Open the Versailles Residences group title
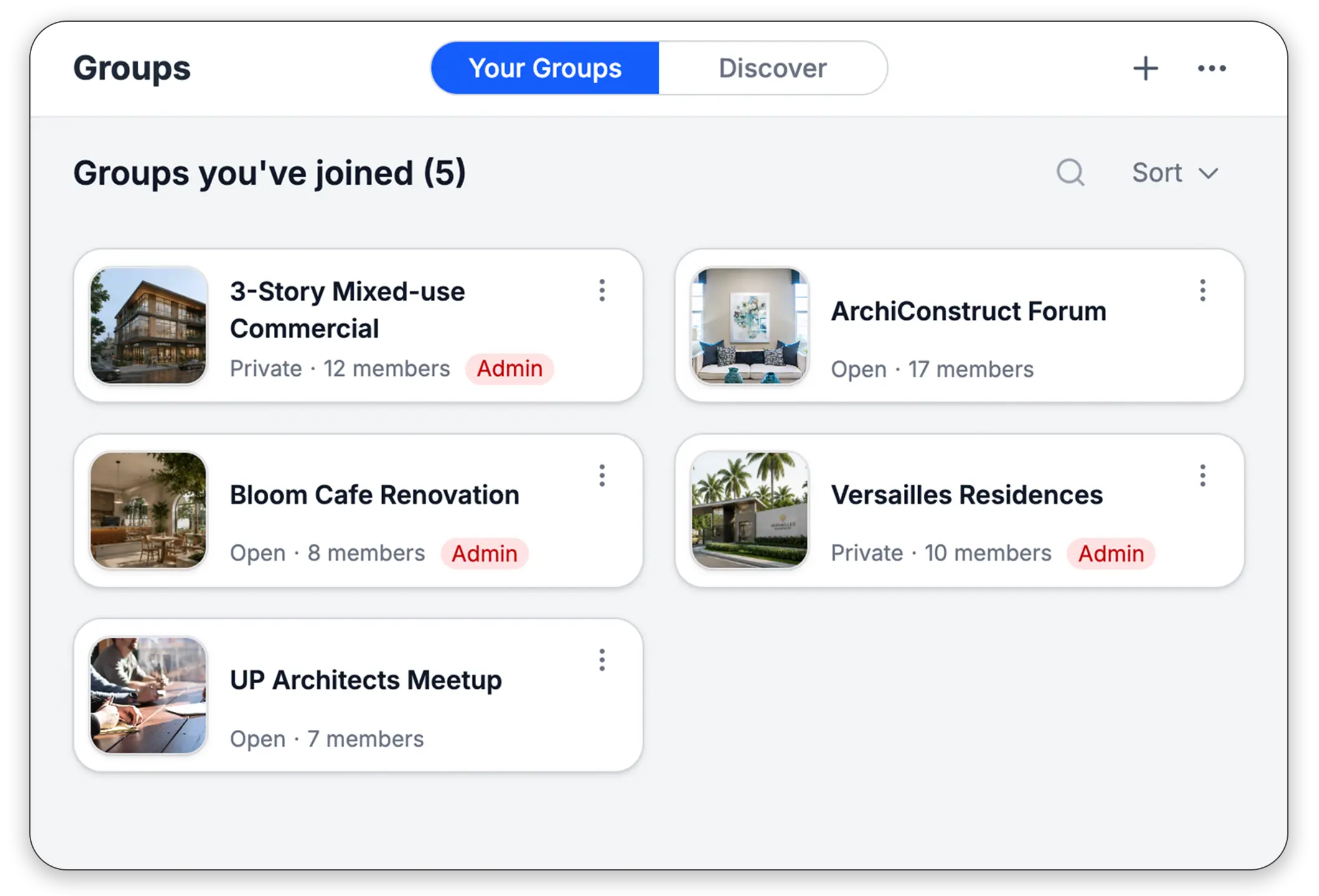The image size is (1319, 896). pos(967,495)
